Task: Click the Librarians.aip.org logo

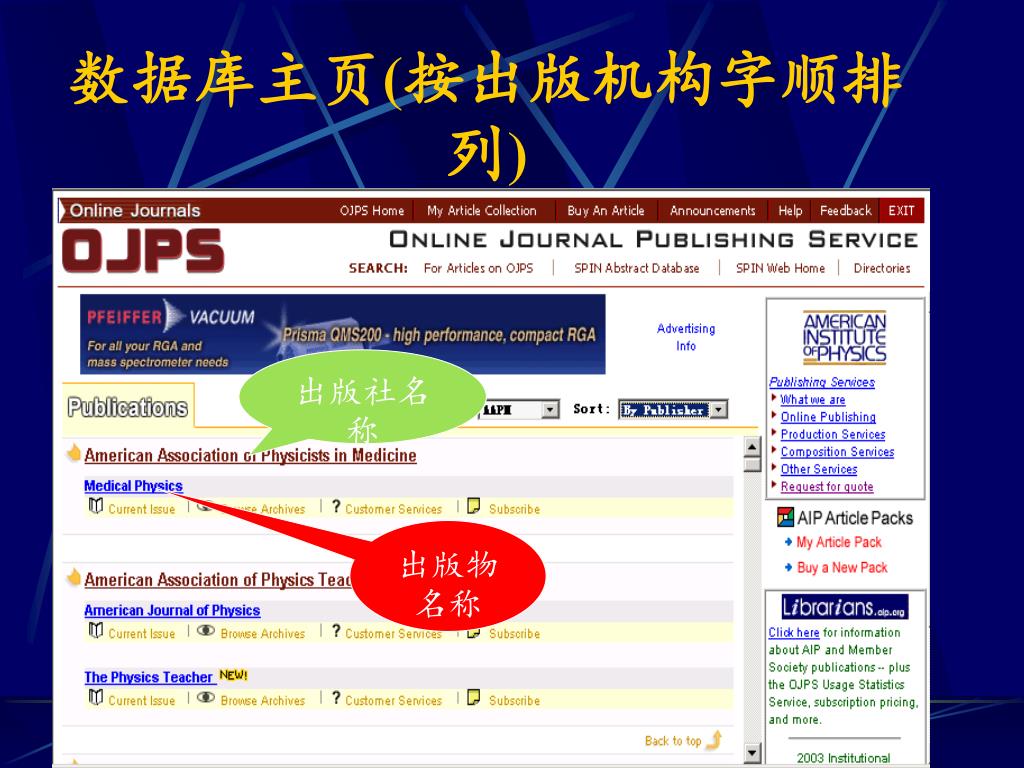Action: coord(844,607)
